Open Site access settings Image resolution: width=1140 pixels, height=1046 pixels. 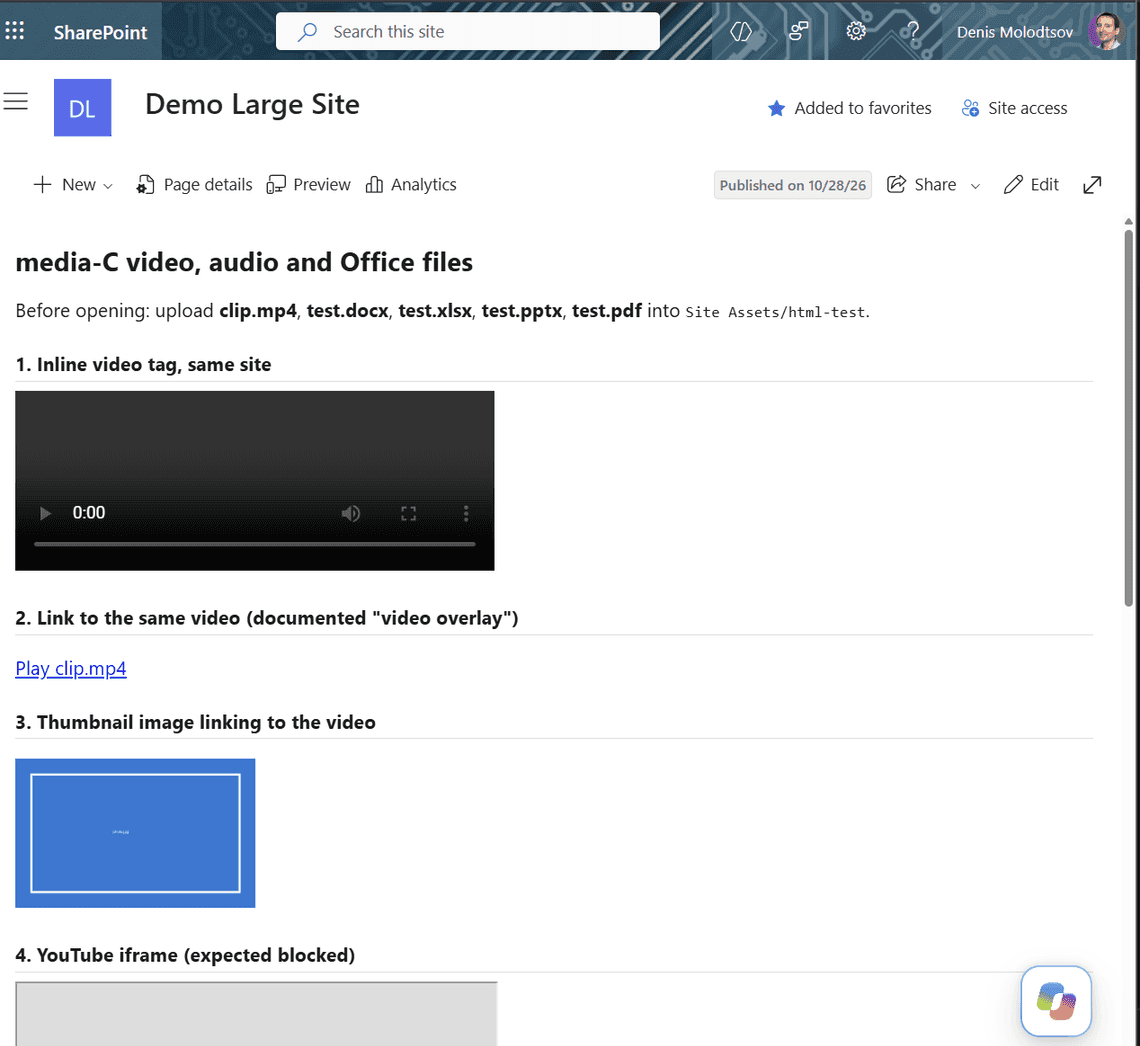[1014, 108]
